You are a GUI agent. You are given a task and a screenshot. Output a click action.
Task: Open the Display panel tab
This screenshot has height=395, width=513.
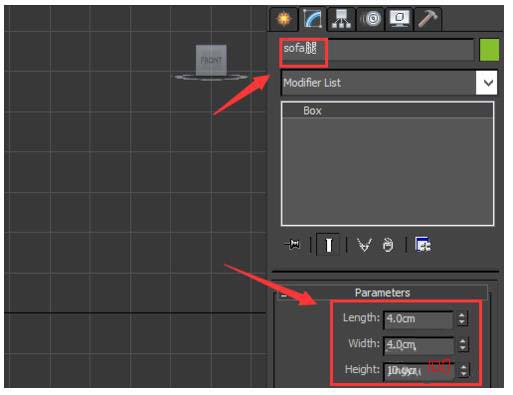[x=399, y=19]
